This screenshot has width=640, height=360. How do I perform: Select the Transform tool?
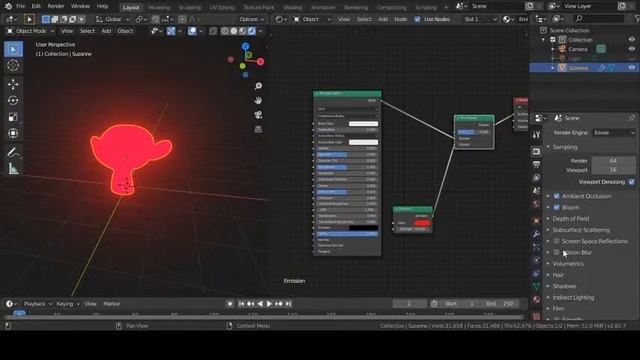[13, 133]
